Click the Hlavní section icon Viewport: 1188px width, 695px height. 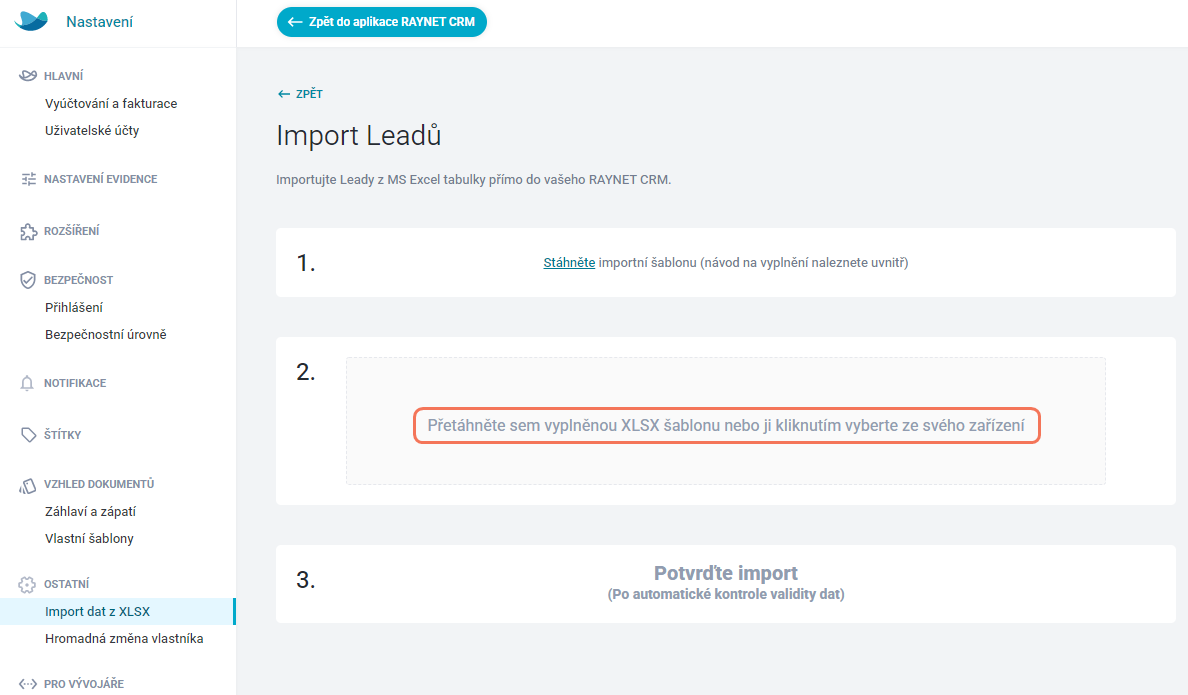28,76
